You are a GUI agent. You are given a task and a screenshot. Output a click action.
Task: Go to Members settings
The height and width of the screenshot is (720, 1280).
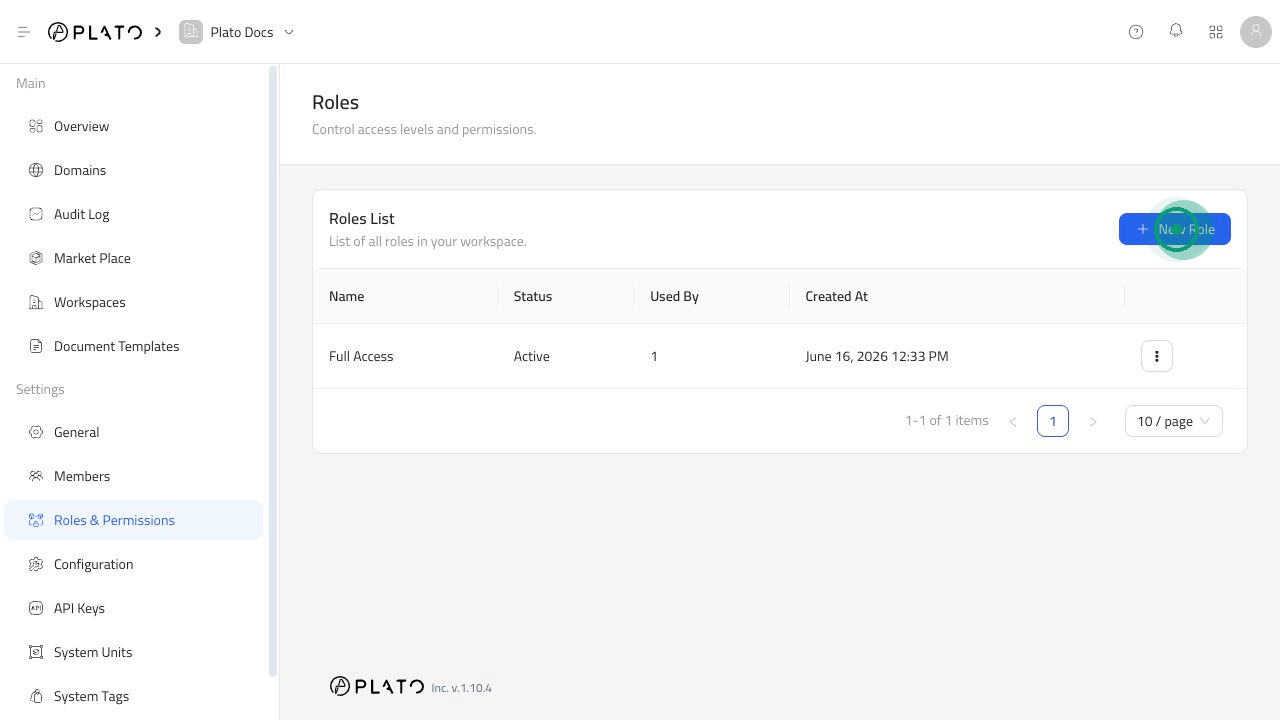coord(134,476)
